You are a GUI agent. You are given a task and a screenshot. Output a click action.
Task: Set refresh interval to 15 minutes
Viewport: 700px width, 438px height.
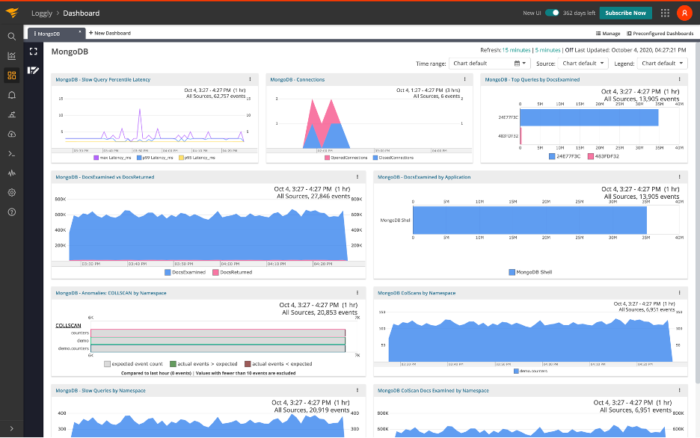(x=517, y=49)
